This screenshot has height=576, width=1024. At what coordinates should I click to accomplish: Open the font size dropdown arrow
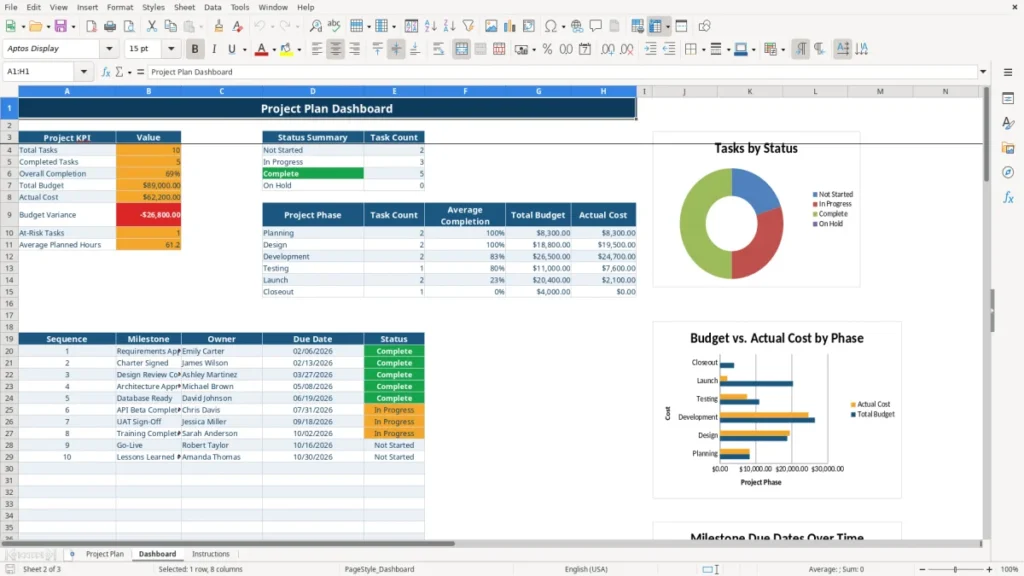click(171, 49)
